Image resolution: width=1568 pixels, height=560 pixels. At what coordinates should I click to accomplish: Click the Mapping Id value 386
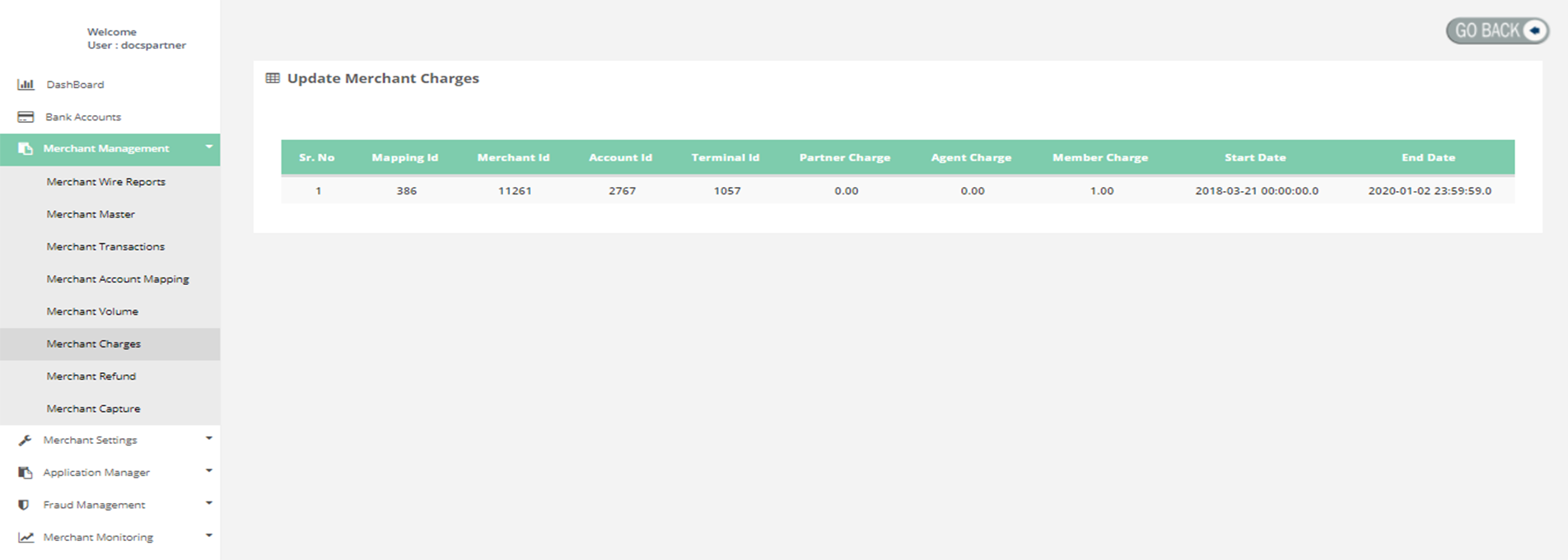[406, 191]
